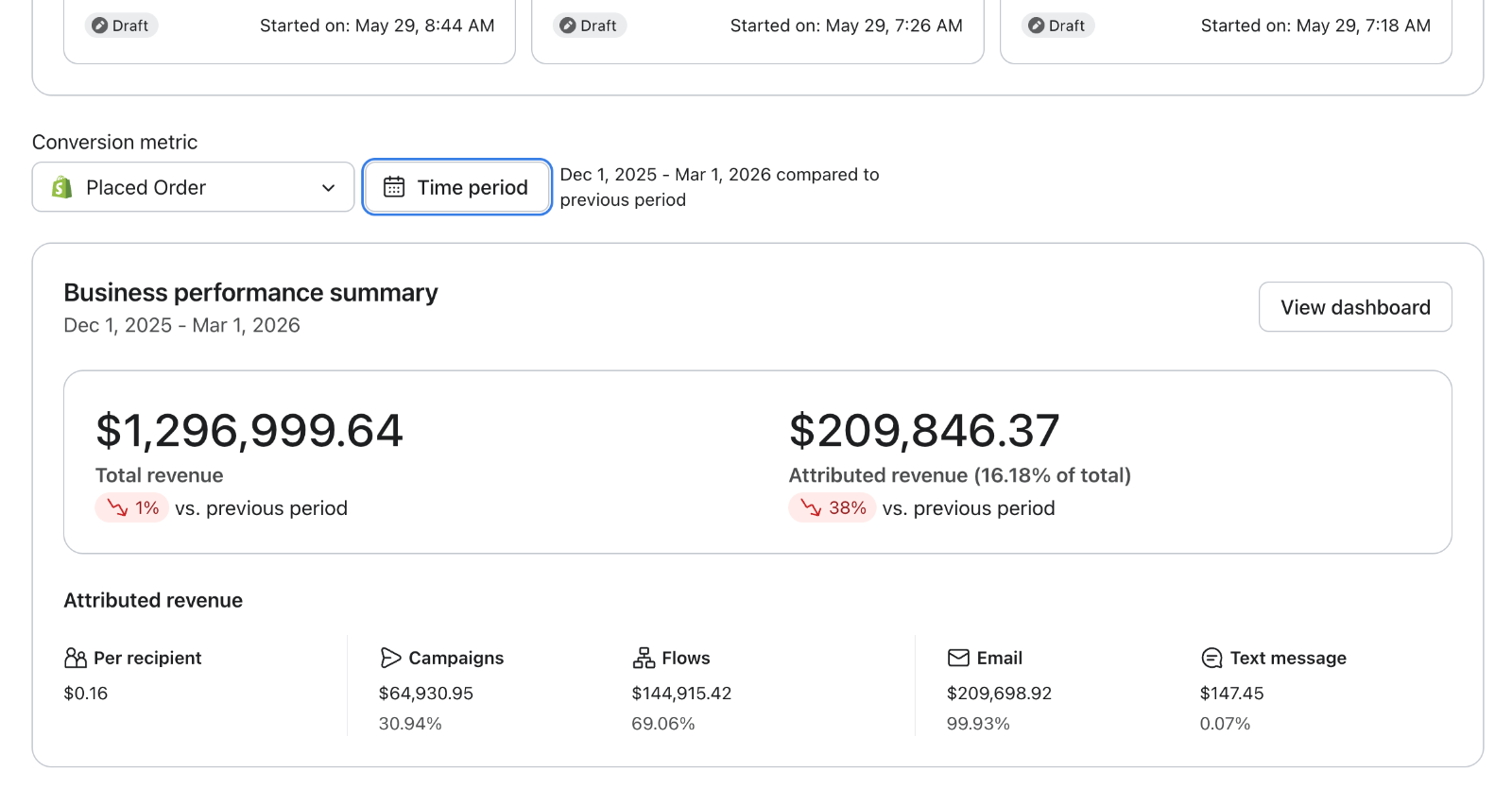Image resolution: width=1512 pixels, height=789 pixels.
Task: Select the Flows revenue amount $144,915.42
Action: tap(681, 694)
